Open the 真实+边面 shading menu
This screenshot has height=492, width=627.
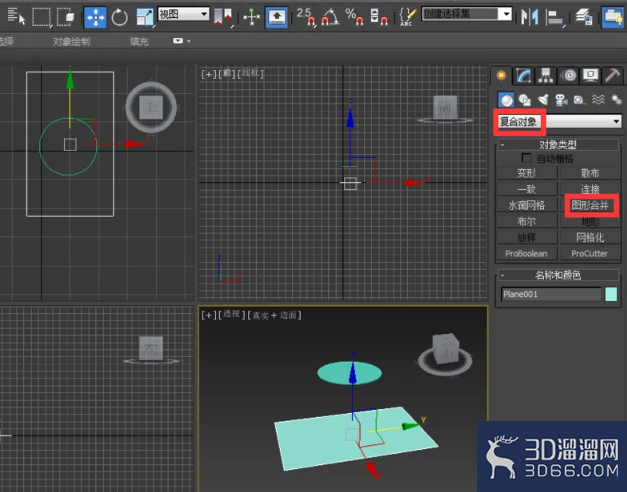pyautogui.click(x=274, y=315)
